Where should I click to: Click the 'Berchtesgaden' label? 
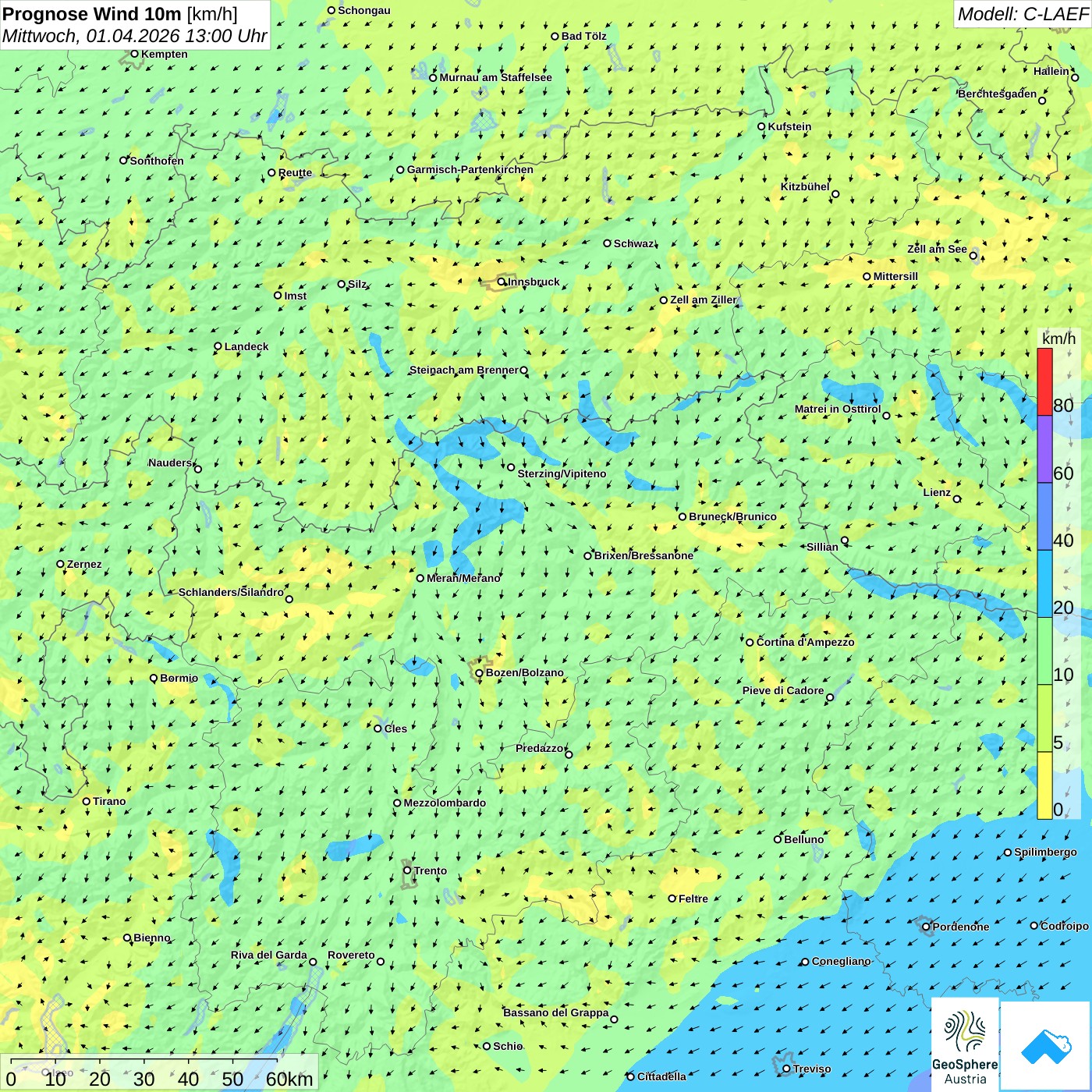coord(998,94)
